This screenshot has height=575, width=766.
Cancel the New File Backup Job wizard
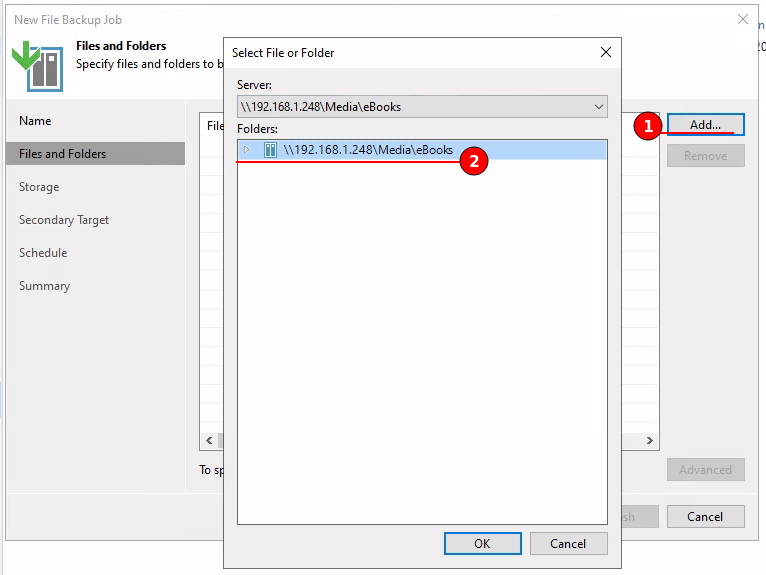(x=705, y=516)
